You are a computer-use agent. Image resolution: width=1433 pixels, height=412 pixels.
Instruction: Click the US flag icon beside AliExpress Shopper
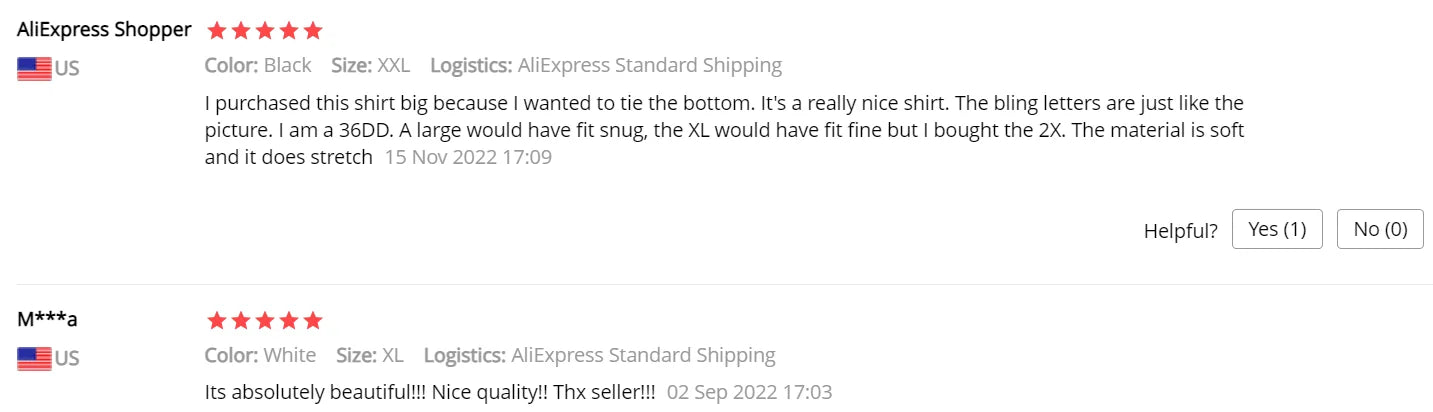(x=34, y=69)
